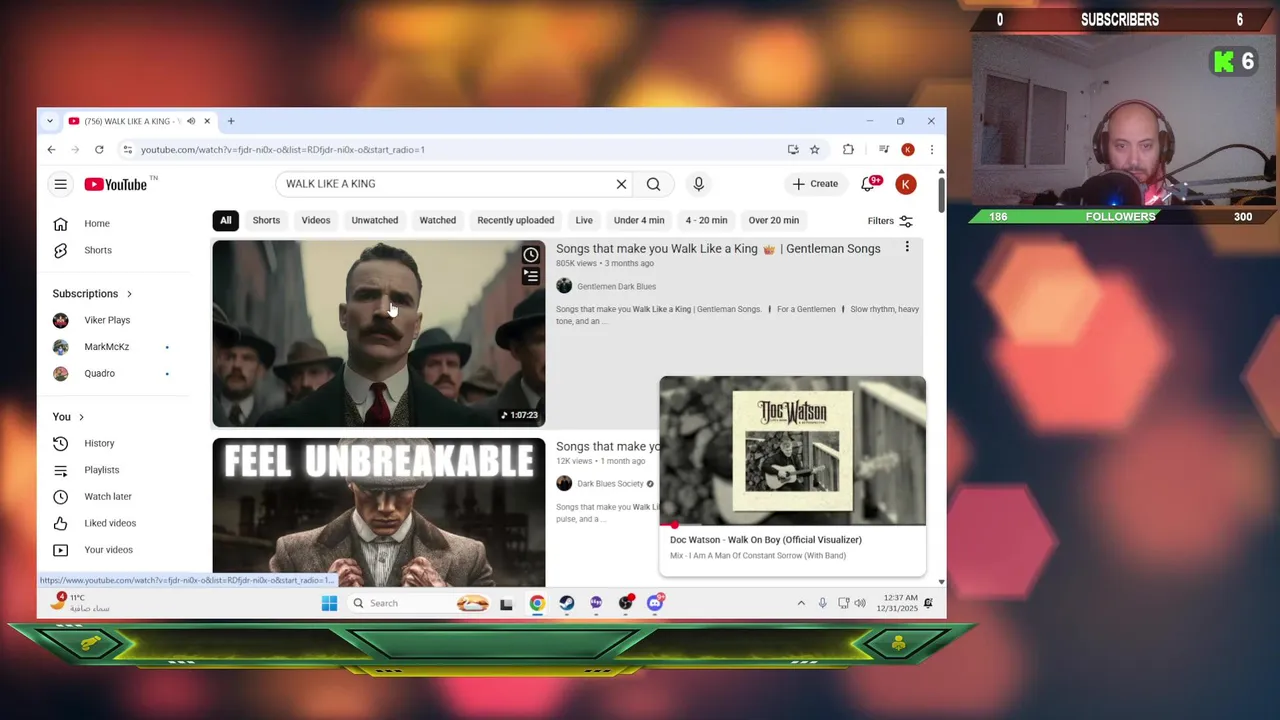Open Discord from the taskbar

[655, 603]
